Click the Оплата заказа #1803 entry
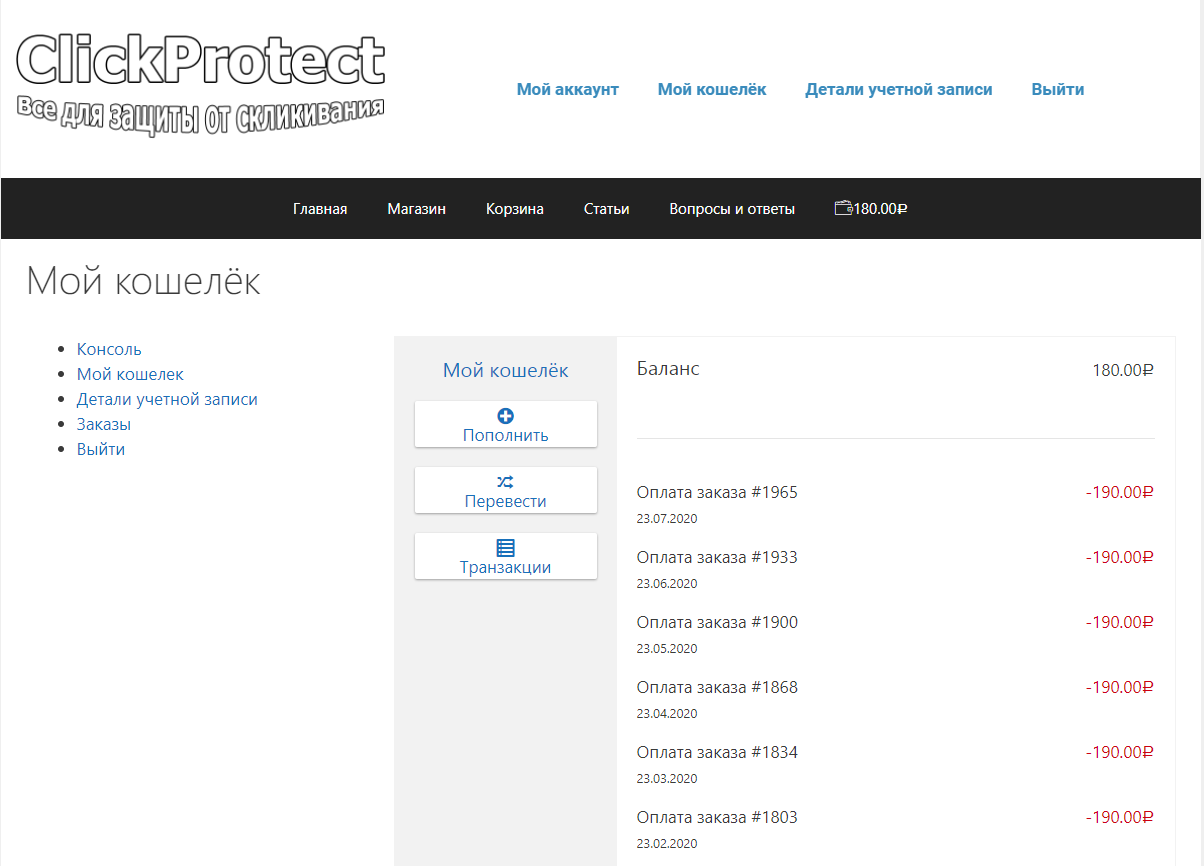 pyautogui.click(x=717, y=817)
